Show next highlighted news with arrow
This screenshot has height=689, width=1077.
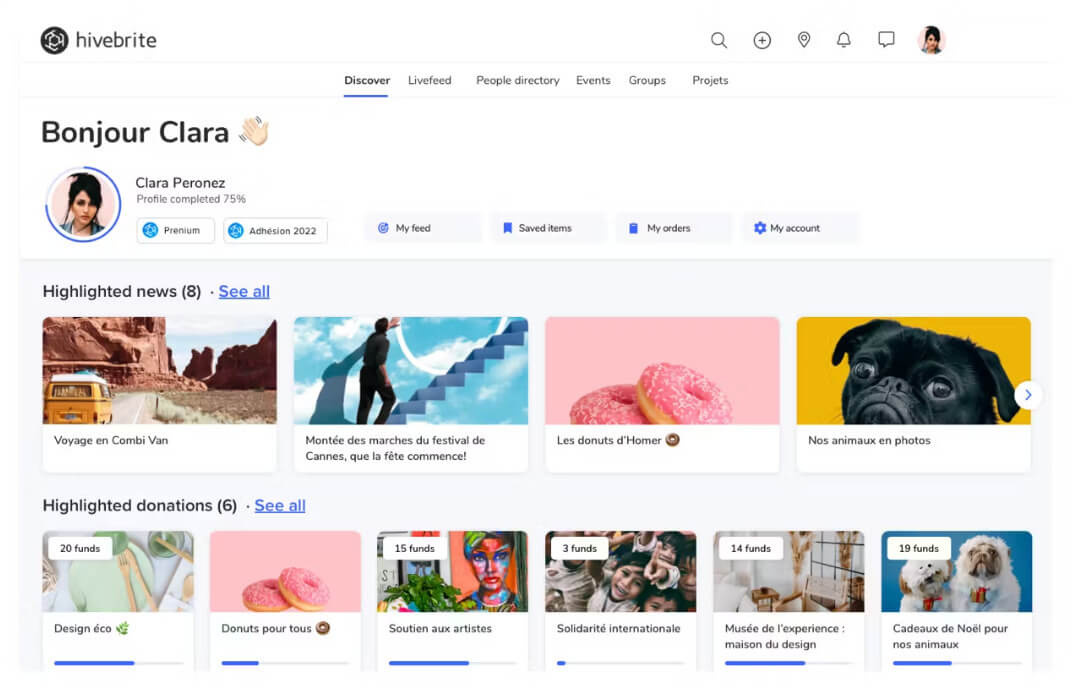1027,395
